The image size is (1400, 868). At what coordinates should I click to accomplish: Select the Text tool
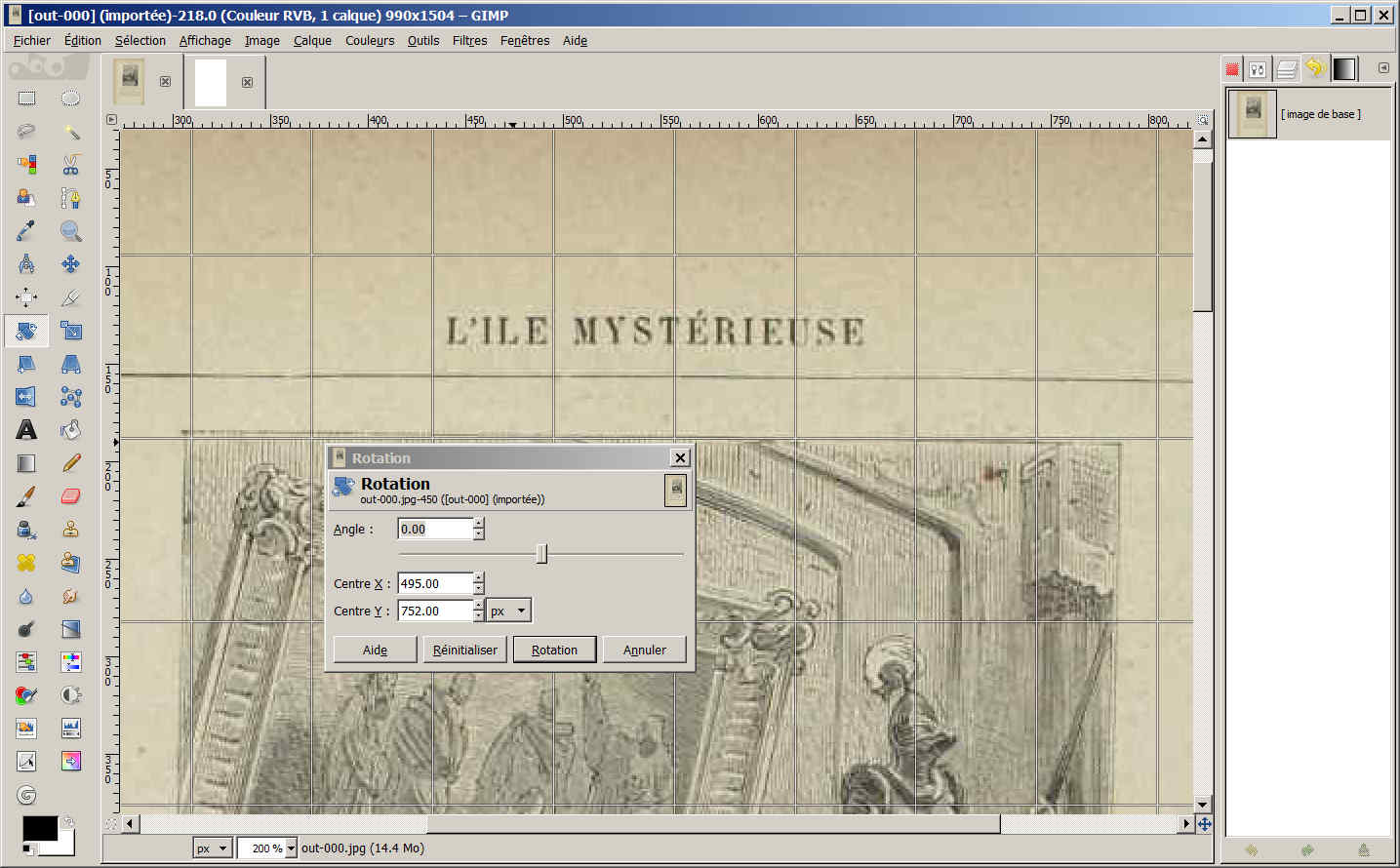click(26, 430)
